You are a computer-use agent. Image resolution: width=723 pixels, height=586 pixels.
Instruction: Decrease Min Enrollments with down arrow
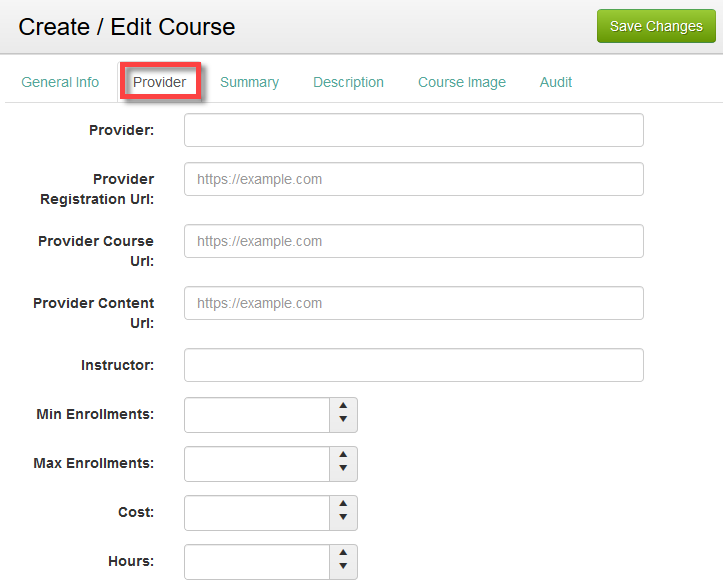click(343, 420)
